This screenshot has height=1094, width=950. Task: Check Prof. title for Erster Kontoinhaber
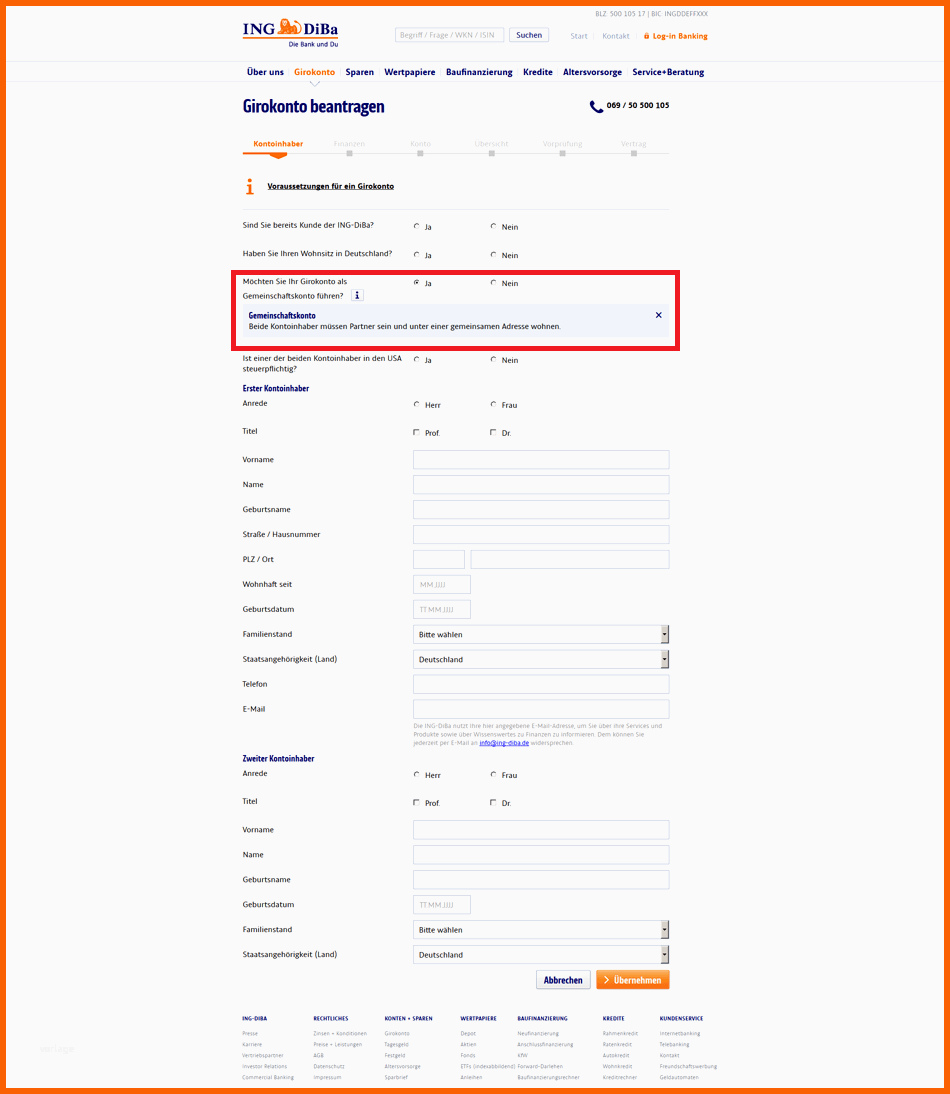(416, 433)
